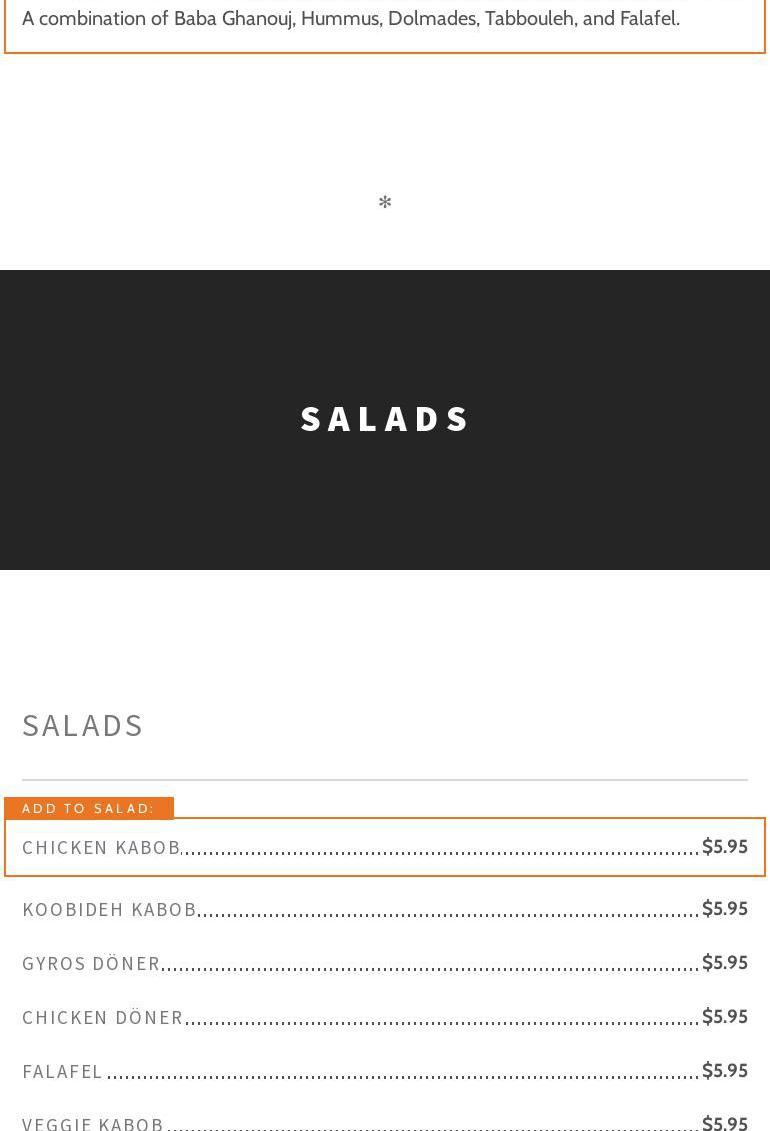This screenshot has height=1131, width=770.
Task: Choose the Veggie Kabob item
Action: (93, 1123)
